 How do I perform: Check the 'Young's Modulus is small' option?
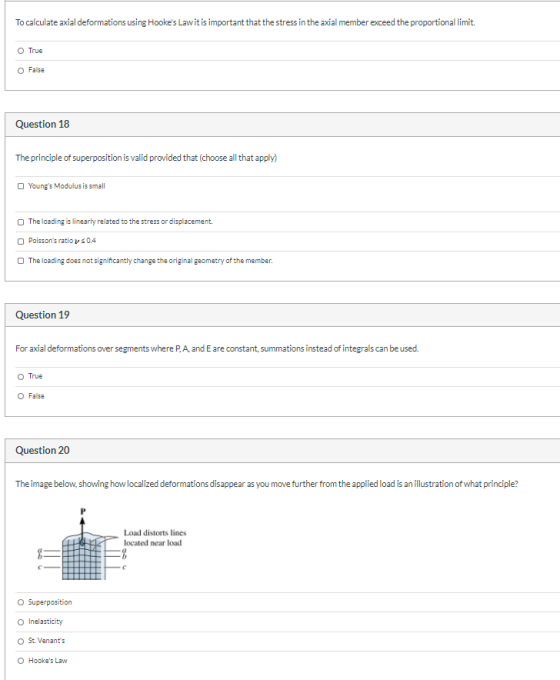(20, 186)
